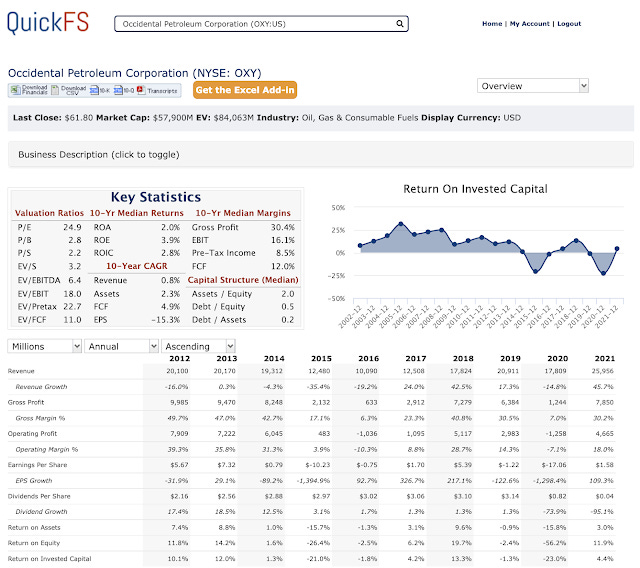
Task: Click the Capital Structure (Median) heading
Action: [243, 280]
